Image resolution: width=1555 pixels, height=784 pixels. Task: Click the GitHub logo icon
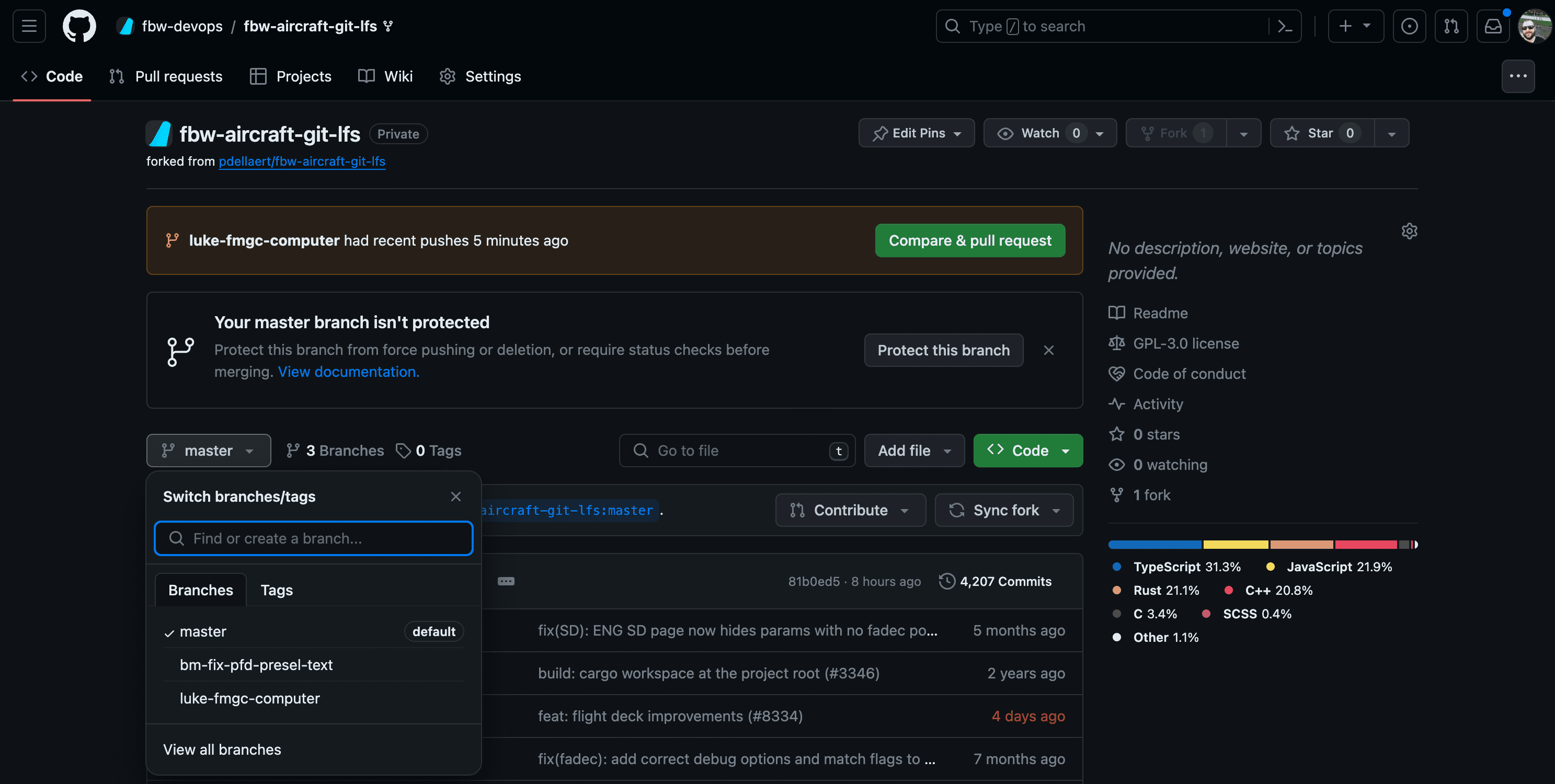click(79, 26)
